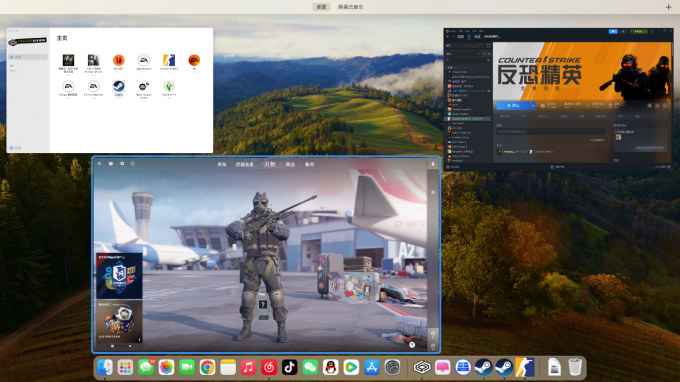Open the tournament news card in CS2
The height and width of the screenshot is (382, 680).
[119, 276]
